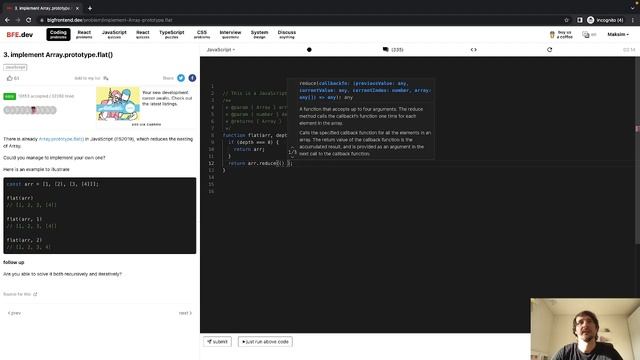This screenshot has height=360, width=640.
Task: Click the 'function flat(arr, depth' line in editor
Action: [x=255, y=135]
